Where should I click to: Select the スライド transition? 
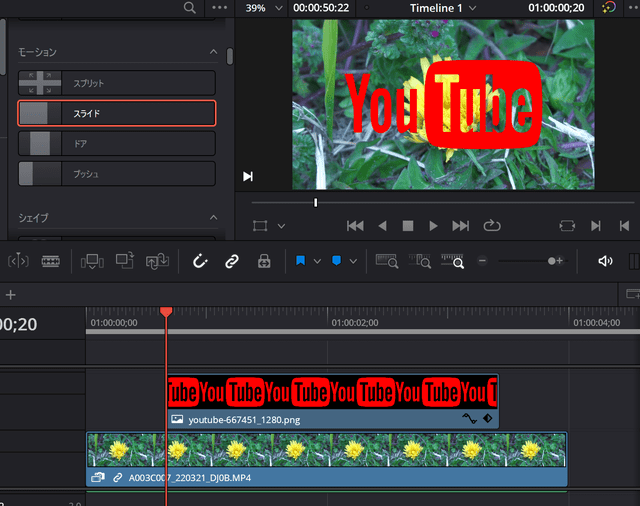click(x=117, y=113)
